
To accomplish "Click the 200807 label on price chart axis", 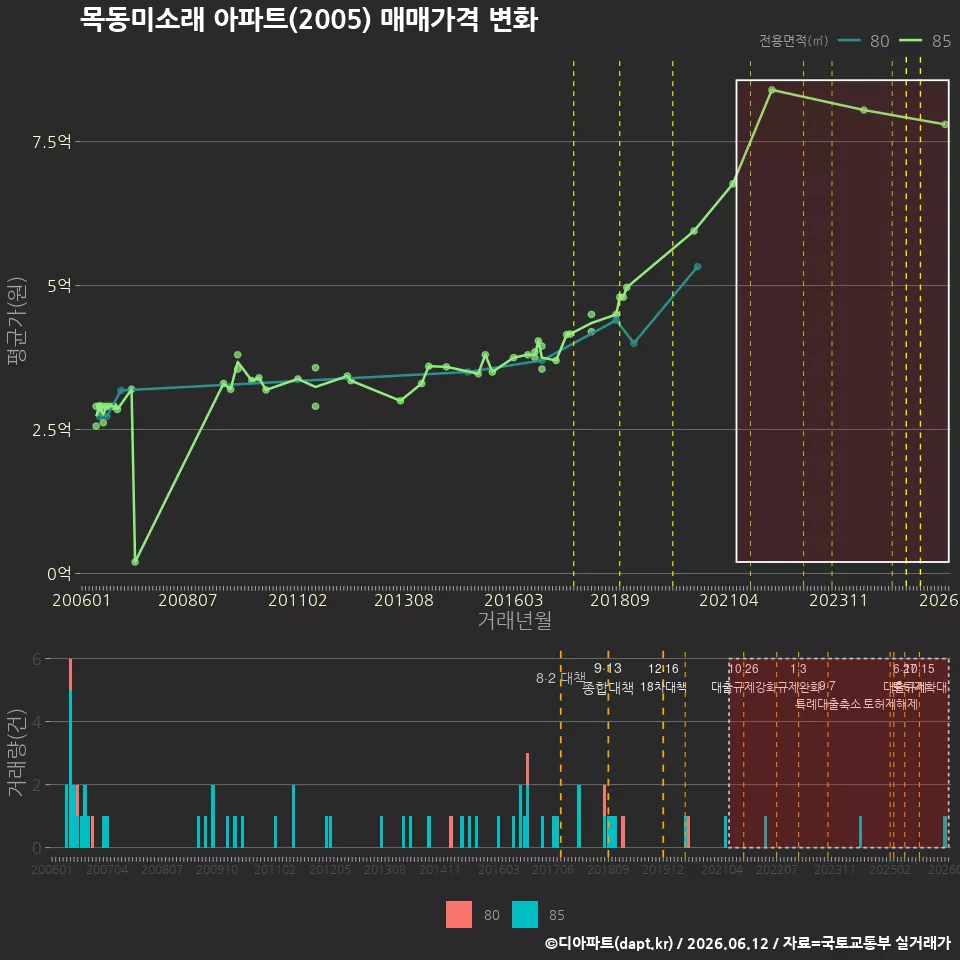I will click(187, 600).
